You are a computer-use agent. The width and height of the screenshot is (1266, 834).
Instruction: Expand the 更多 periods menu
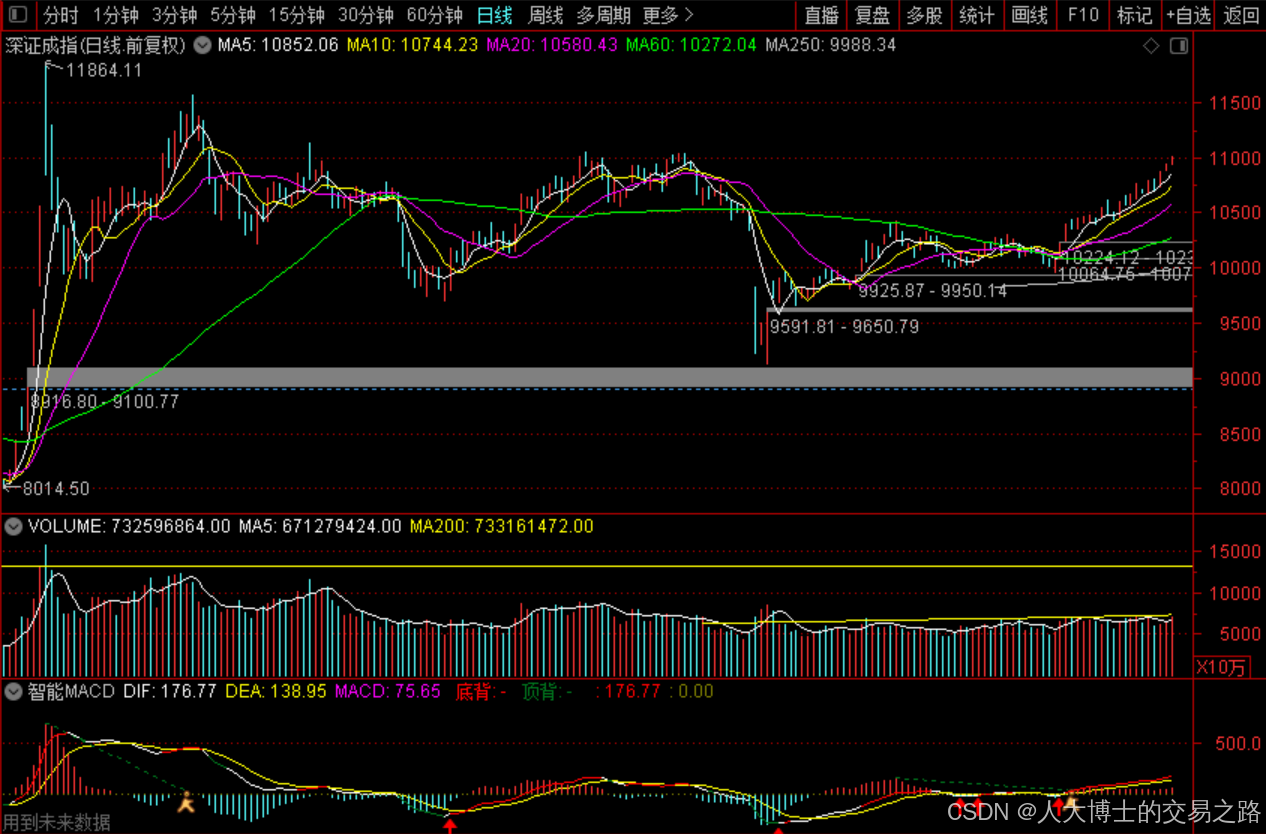click(667, 15)
